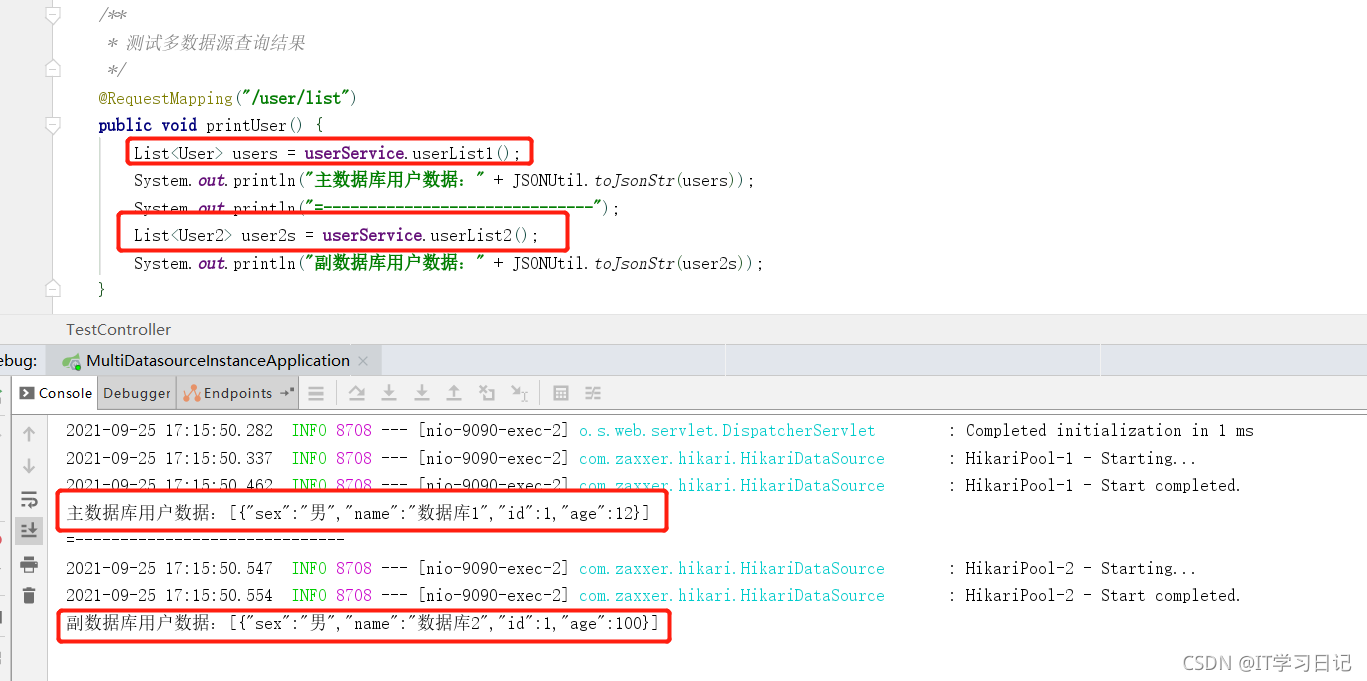Toggle Scroll to End in console
This screenshot has width=1367, height=681.
pos(29,530)
